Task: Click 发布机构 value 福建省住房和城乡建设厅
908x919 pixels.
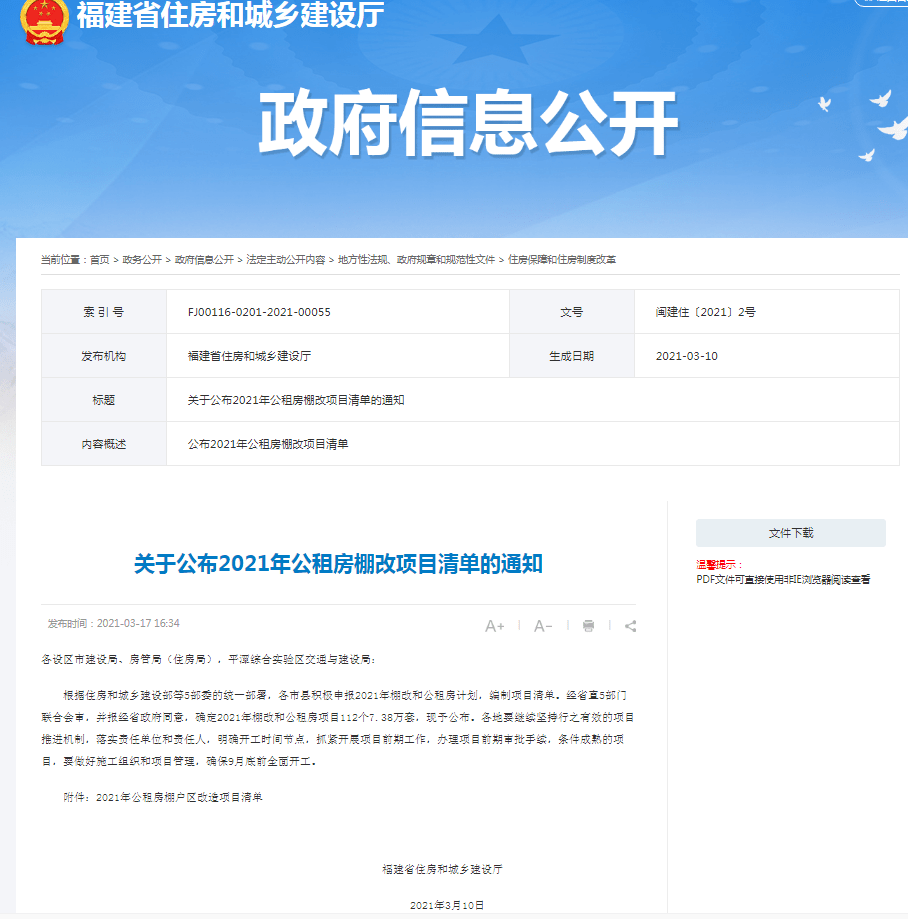Action: 249,356
